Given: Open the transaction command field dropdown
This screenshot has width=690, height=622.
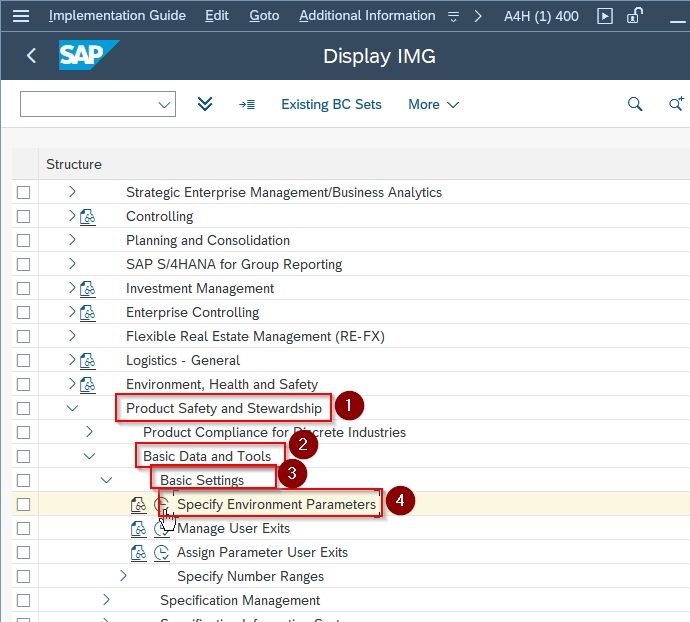Looking at the screenshot, I should click(164, 104).
